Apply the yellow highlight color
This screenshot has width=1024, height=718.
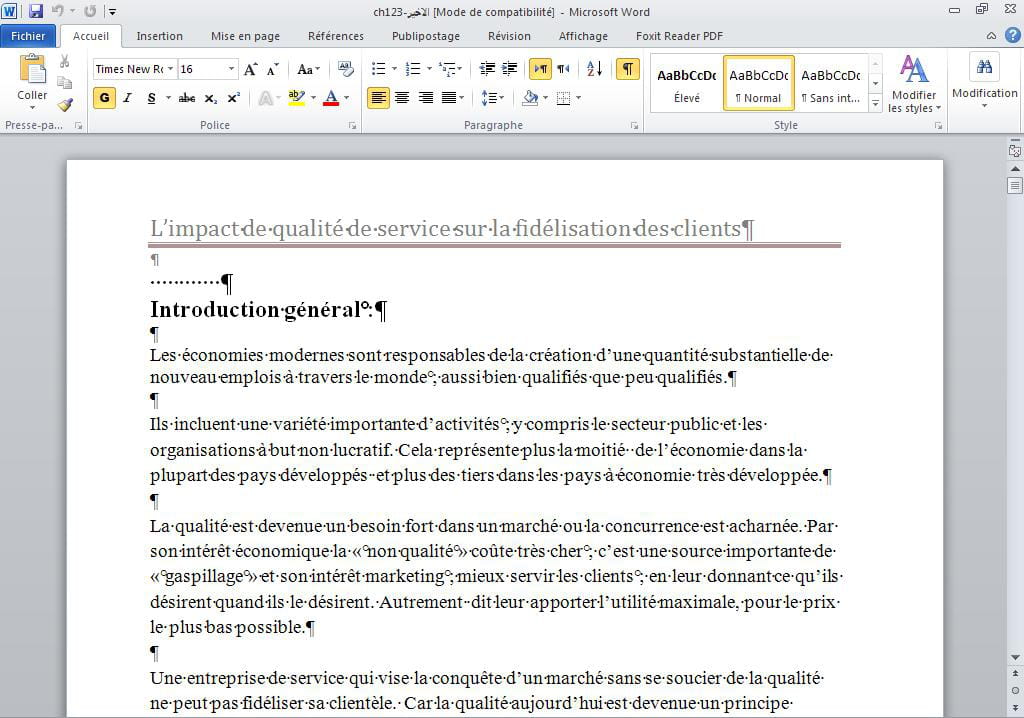[x=296, y=98]
